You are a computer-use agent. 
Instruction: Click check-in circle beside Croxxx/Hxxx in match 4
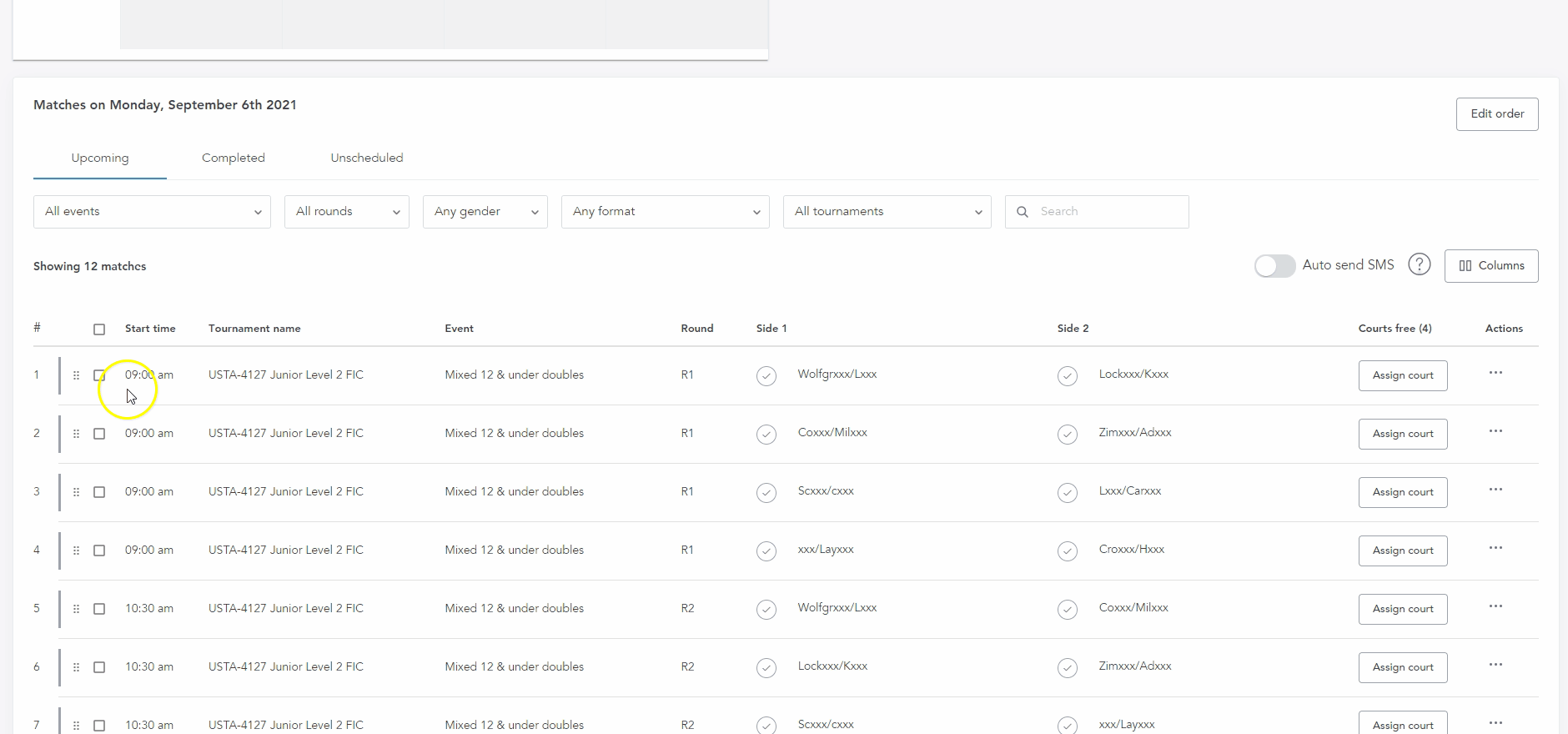1068,551
